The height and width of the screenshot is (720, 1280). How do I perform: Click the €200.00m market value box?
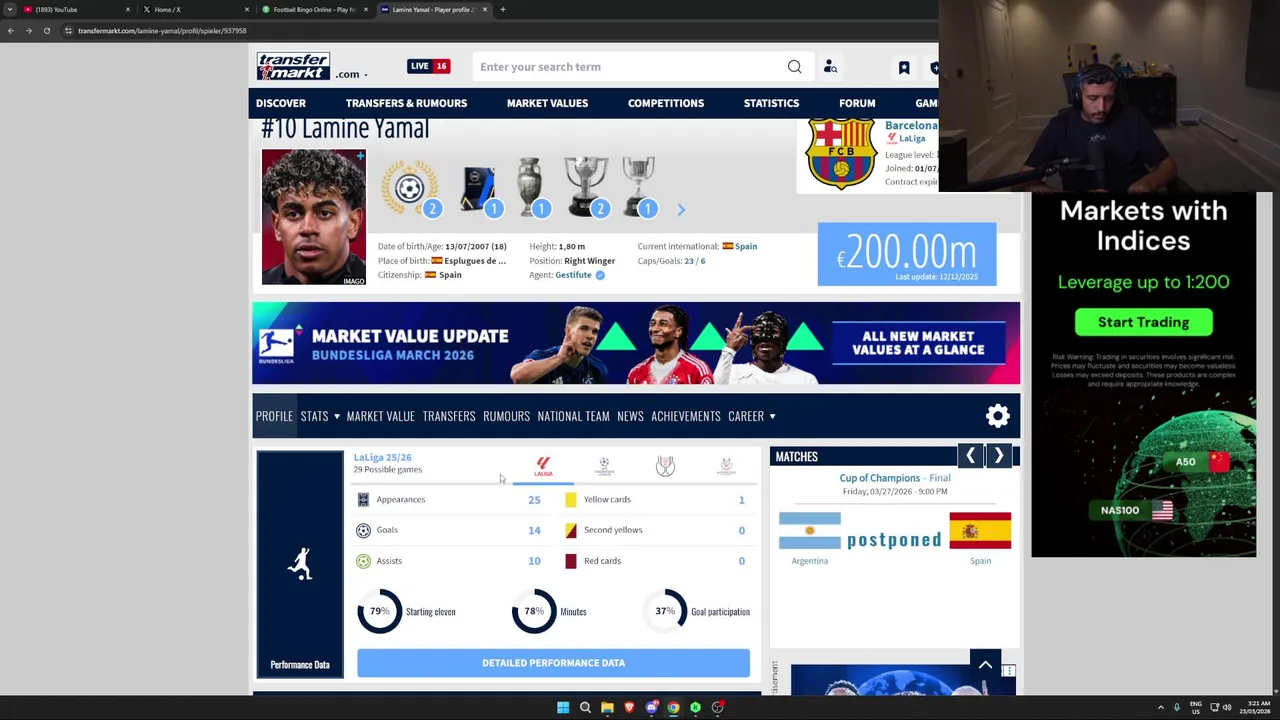[907, 254]
